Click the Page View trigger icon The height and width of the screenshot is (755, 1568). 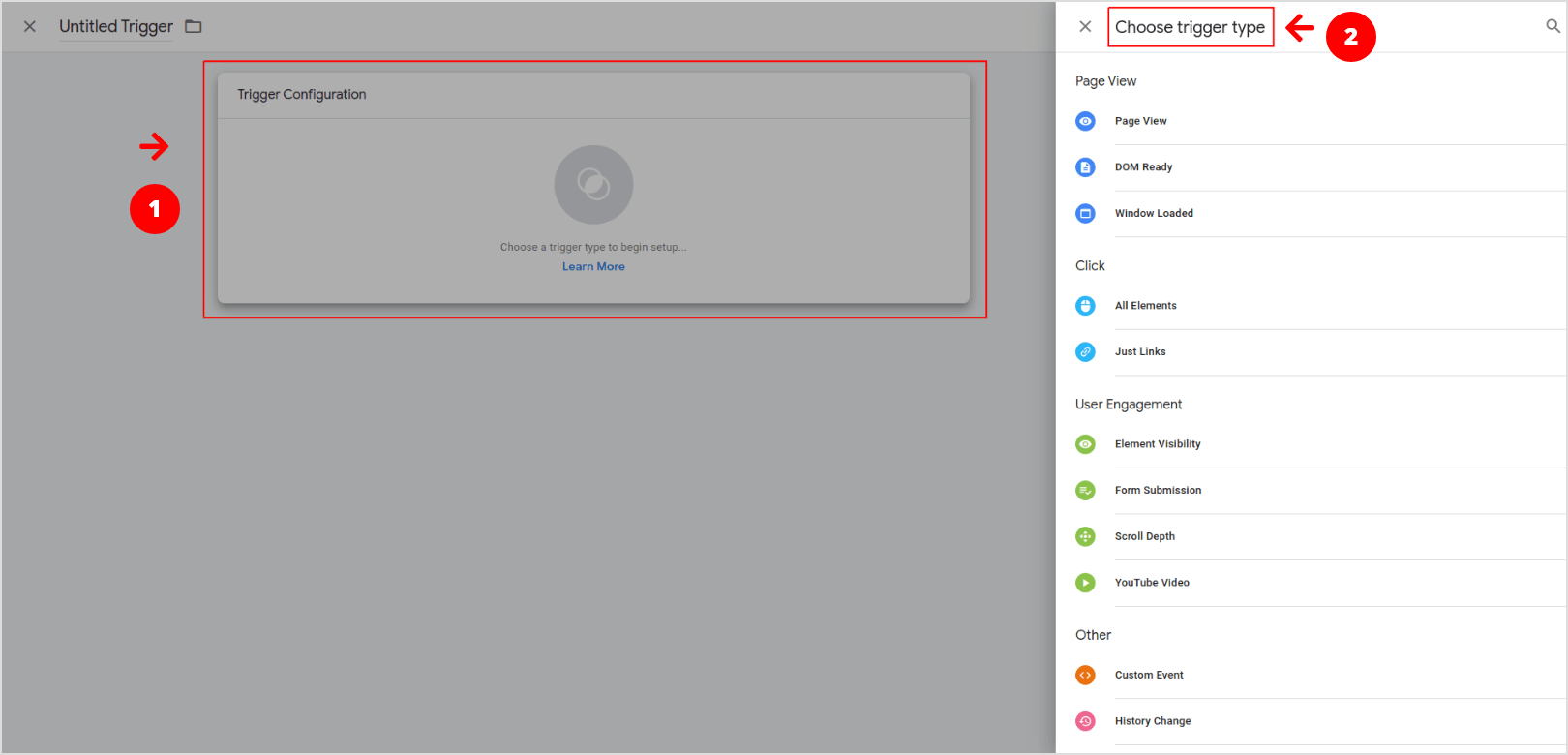point(1085,121)
